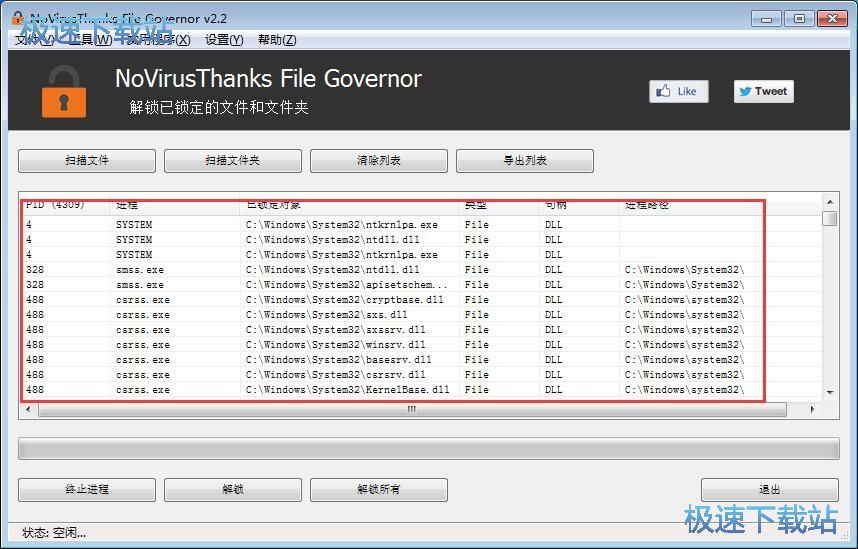Click the vertical scrollbar down arrow
858x549 pixels.
click(x=830, y=392)
